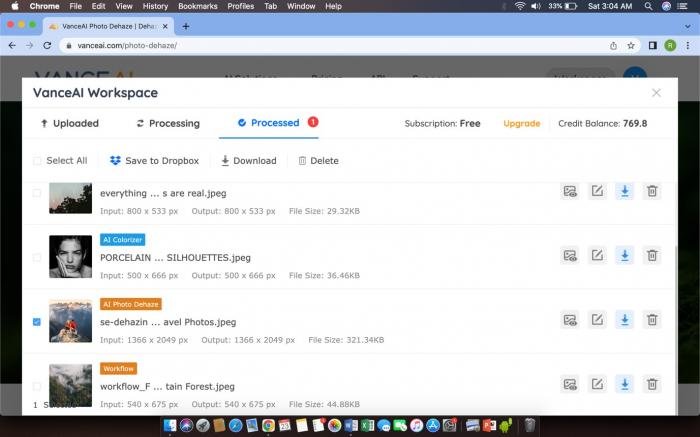Click the AI Photo Dehaze tag
Screen dimensions: 700x437
coord(131,304)
